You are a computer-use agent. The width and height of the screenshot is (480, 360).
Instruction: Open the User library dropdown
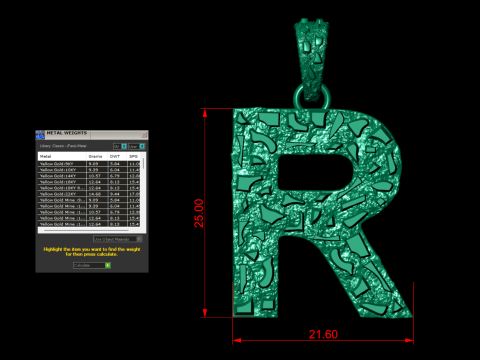[x=136, y=146]
